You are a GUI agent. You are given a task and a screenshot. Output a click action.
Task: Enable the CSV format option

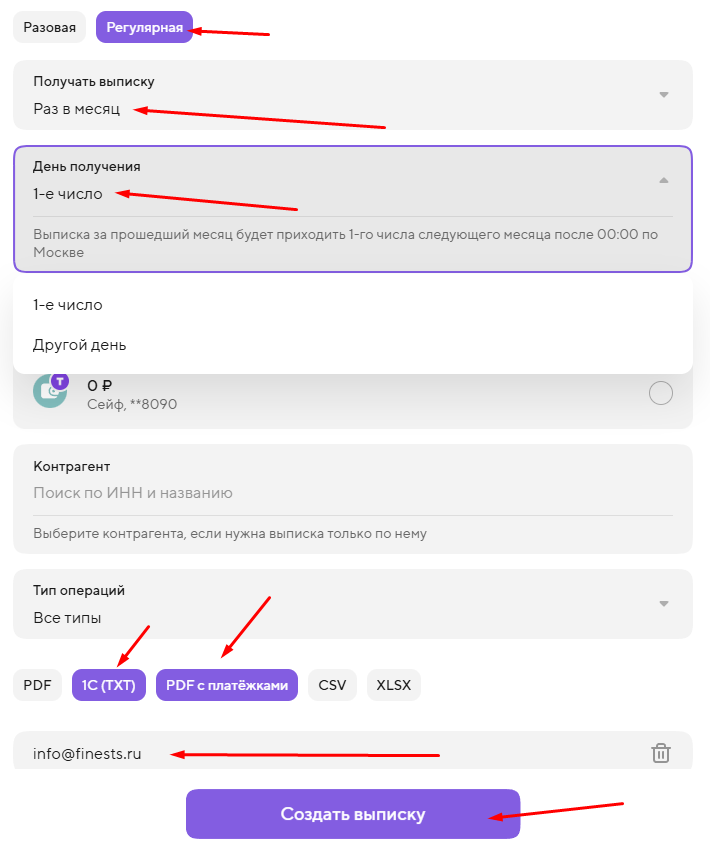[x=332, y=685]
